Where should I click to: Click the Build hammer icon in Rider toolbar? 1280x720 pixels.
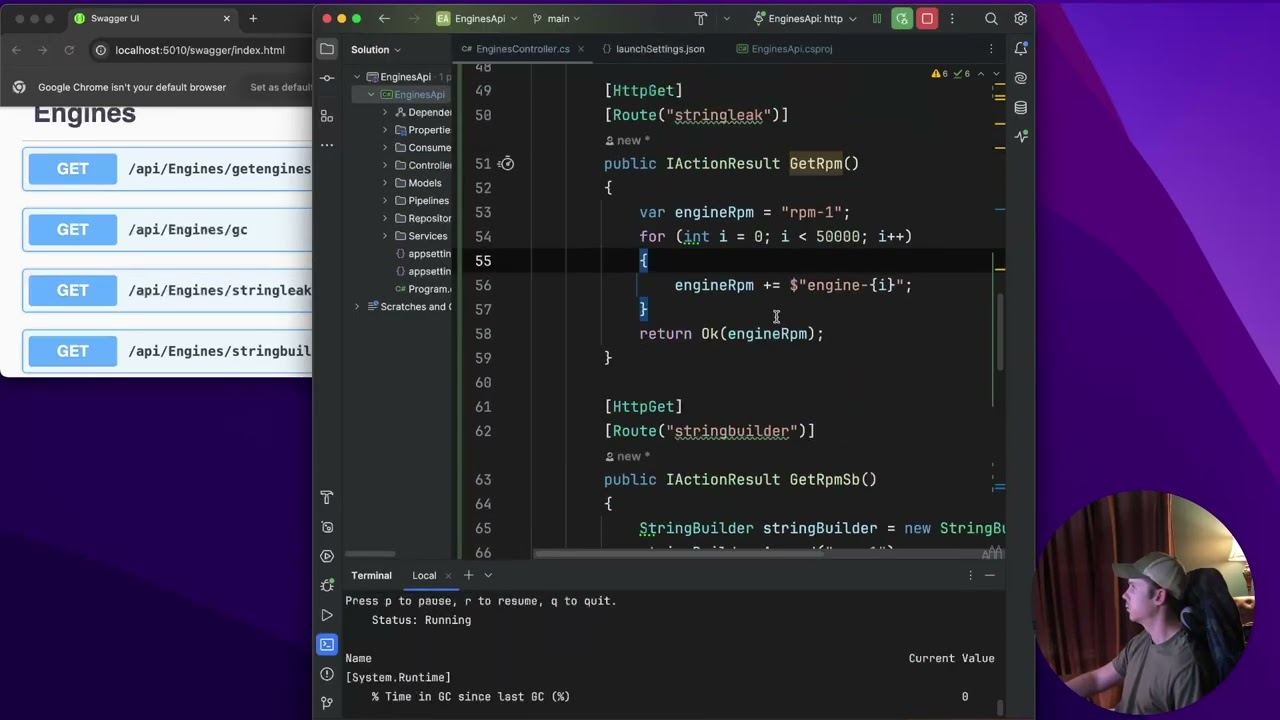pyautogui.click(x=700, y=18)
